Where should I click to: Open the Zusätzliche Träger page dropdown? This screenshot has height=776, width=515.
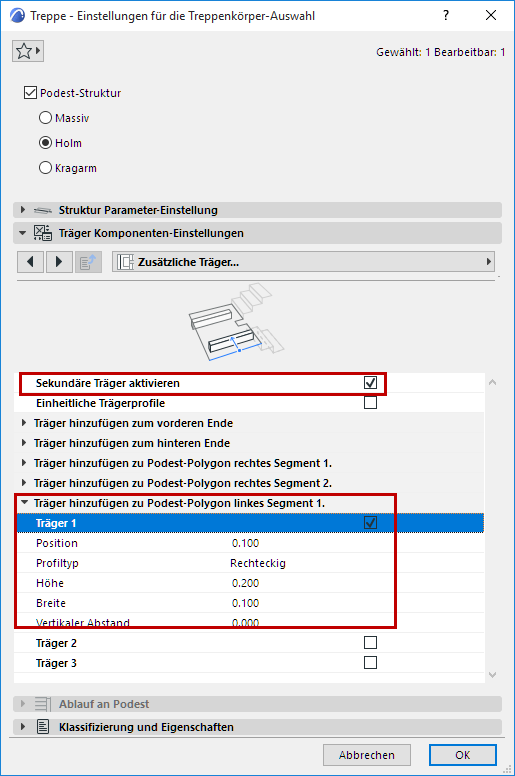pos(304,262)
